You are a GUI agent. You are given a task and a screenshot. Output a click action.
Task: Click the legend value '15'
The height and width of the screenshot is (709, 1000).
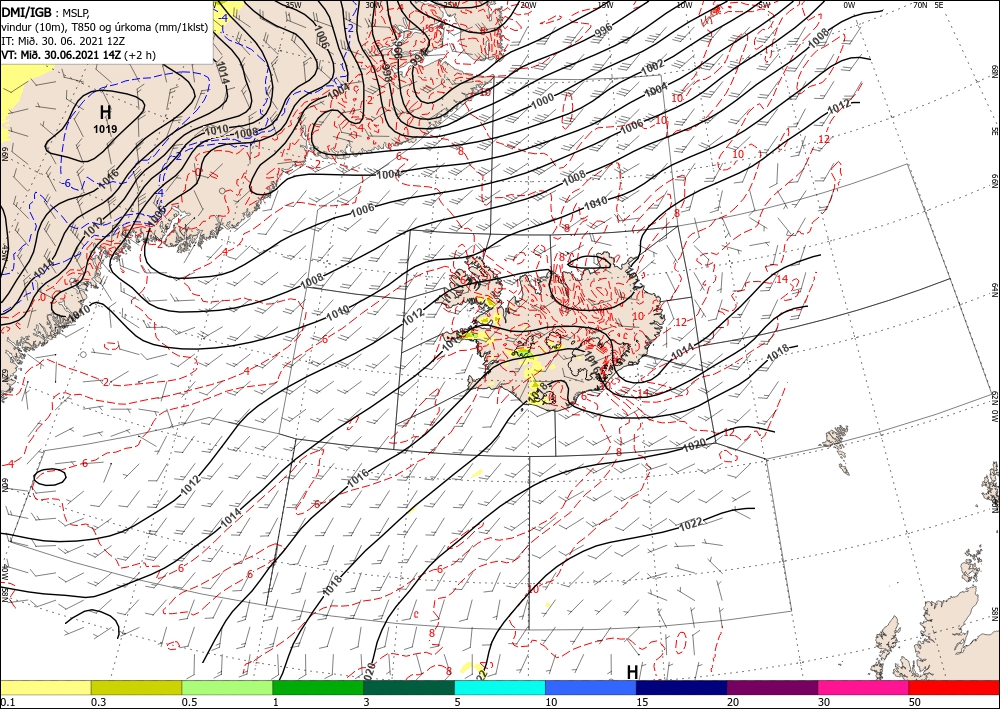(642, 702)
